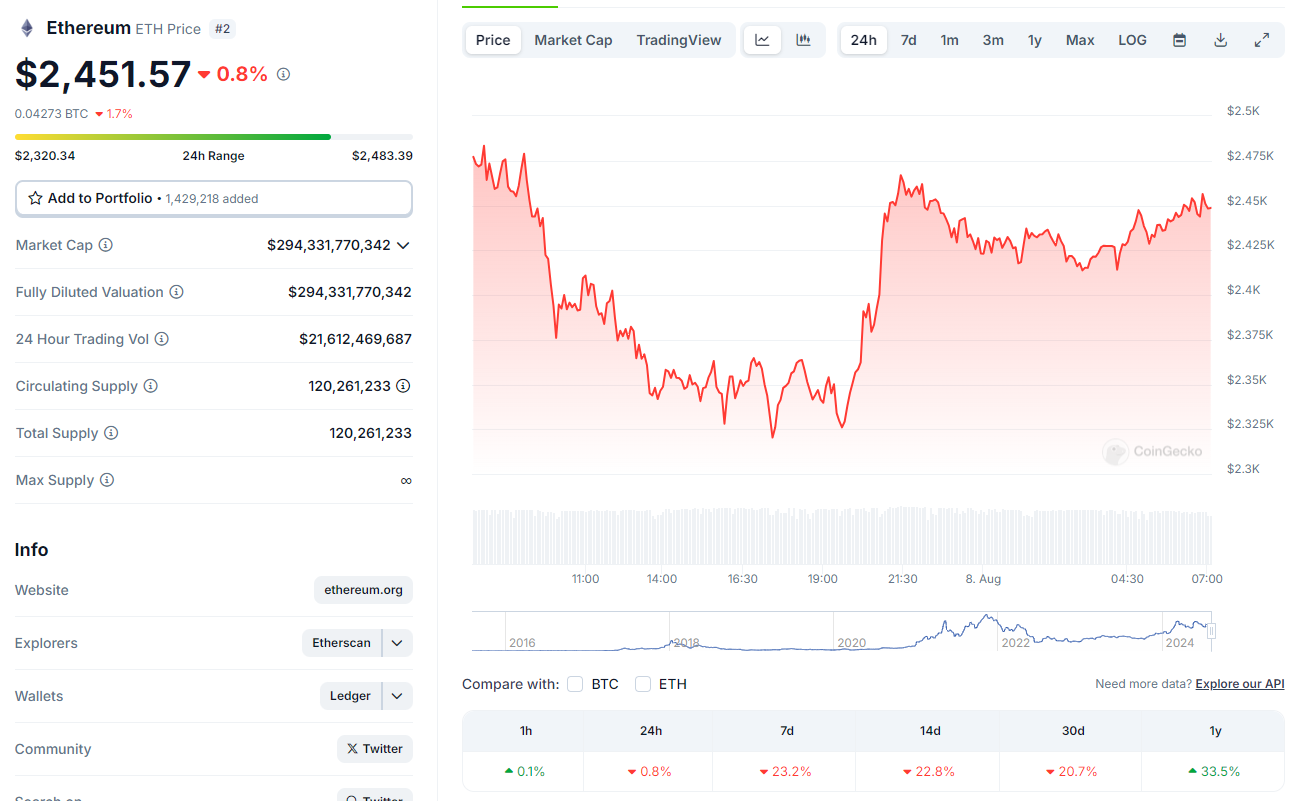Viewport: 1290px width, 801px height.
Task: Show 24 Hour Trading Vol info icon
Action: (x=161, y=339)
